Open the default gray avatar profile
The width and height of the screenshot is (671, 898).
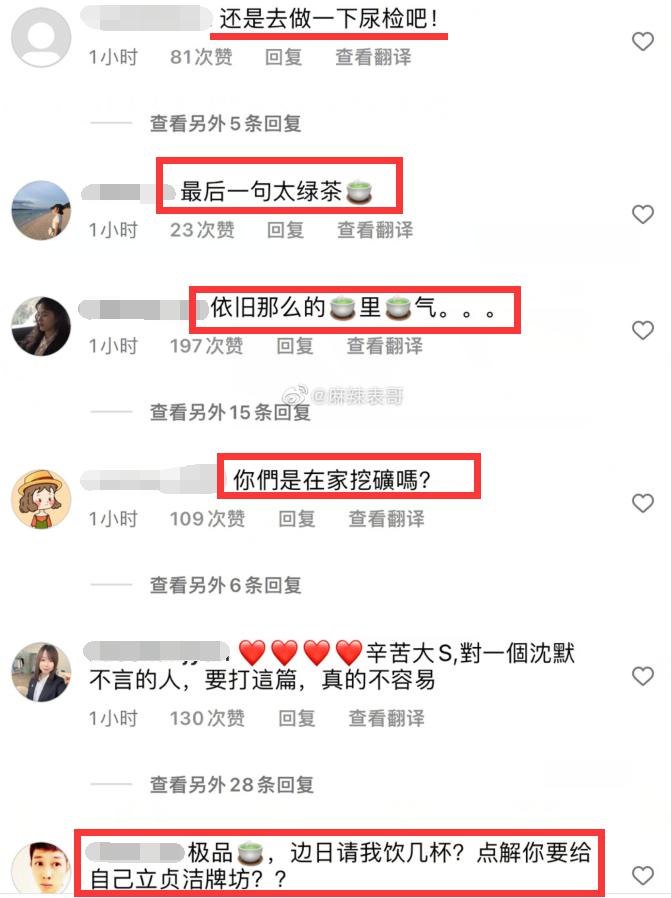pos(41,37)
